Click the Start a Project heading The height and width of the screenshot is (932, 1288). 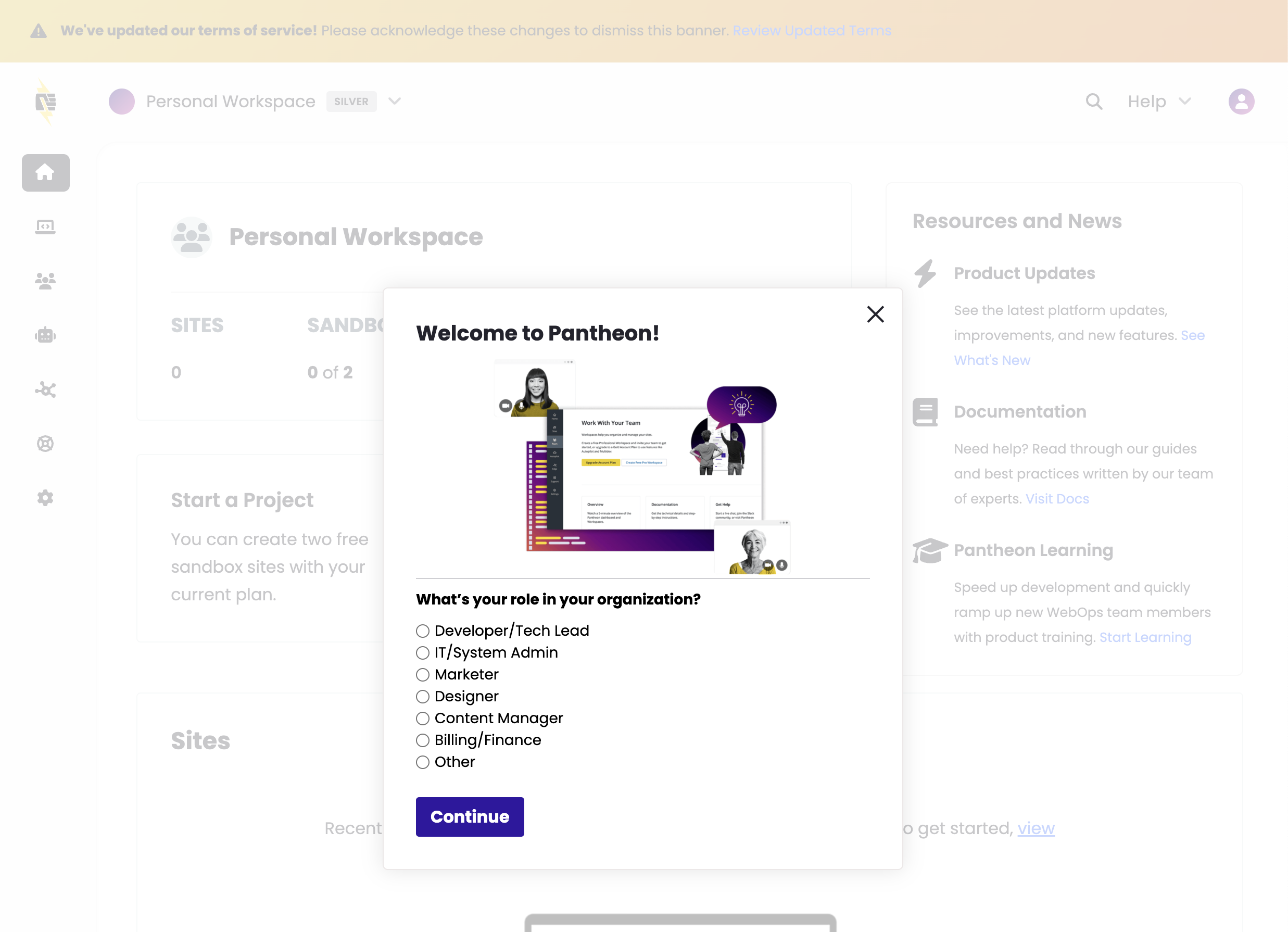242,500
